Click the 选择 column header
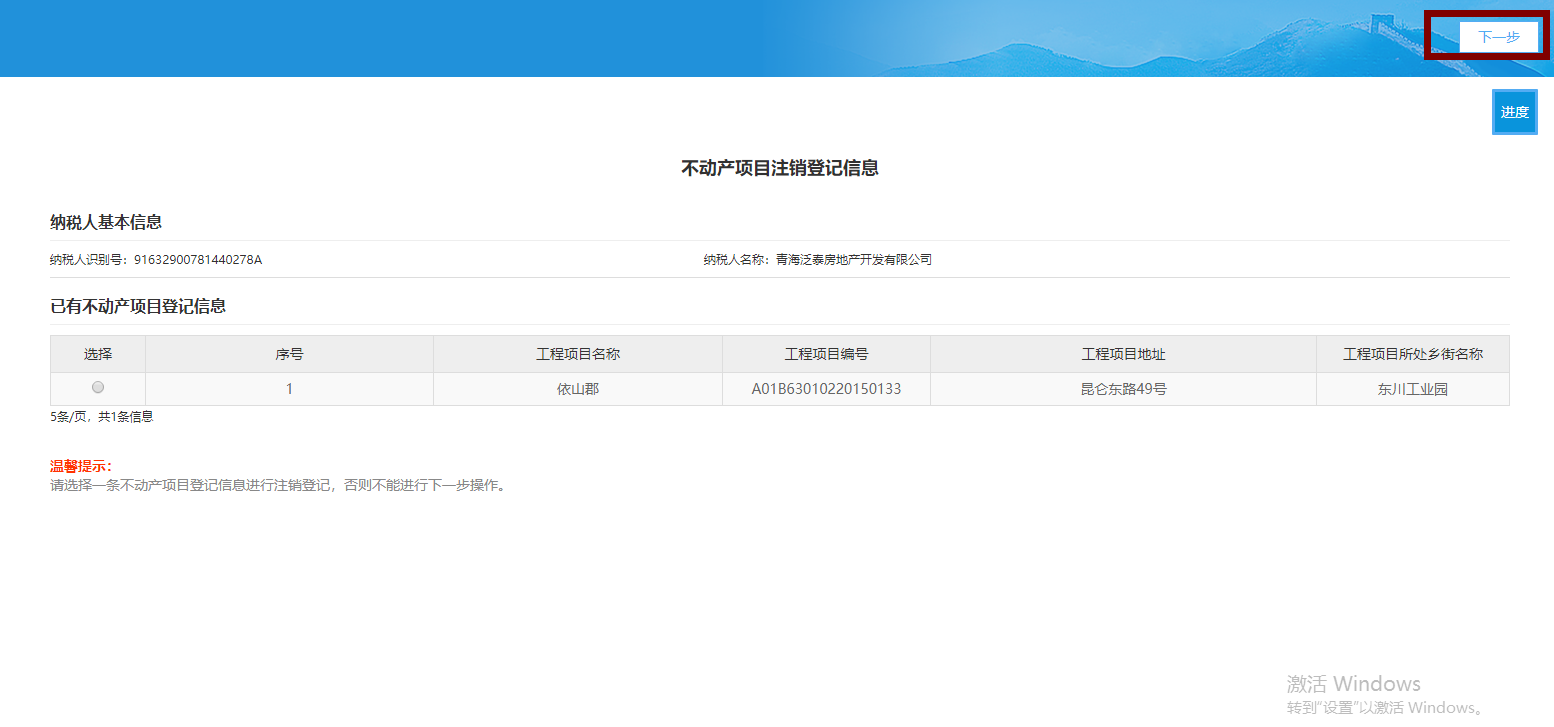Viewport: 1554px width, 727px height. tap(98, 354)
